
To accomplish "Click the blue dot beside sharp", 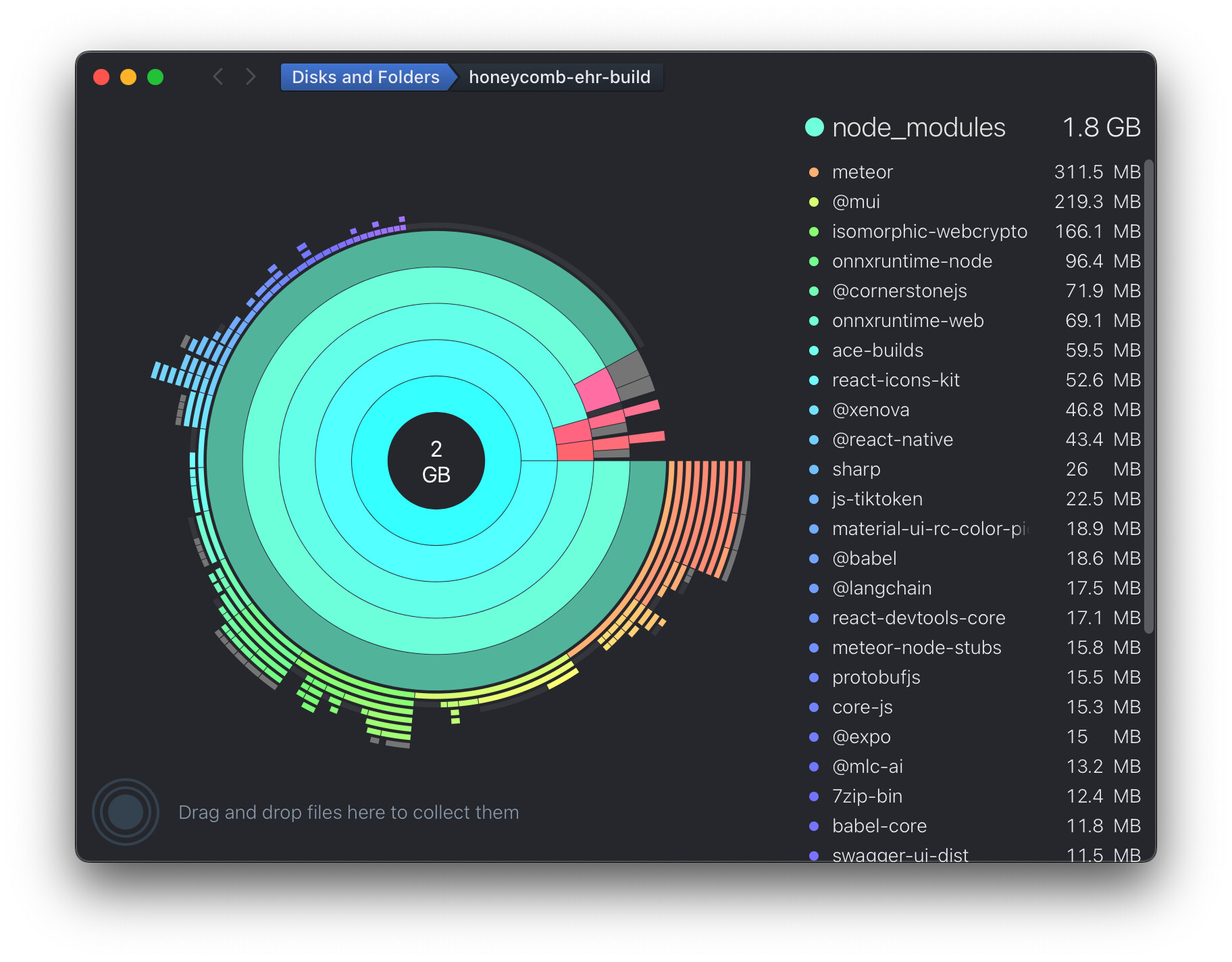I will [814, 470].
